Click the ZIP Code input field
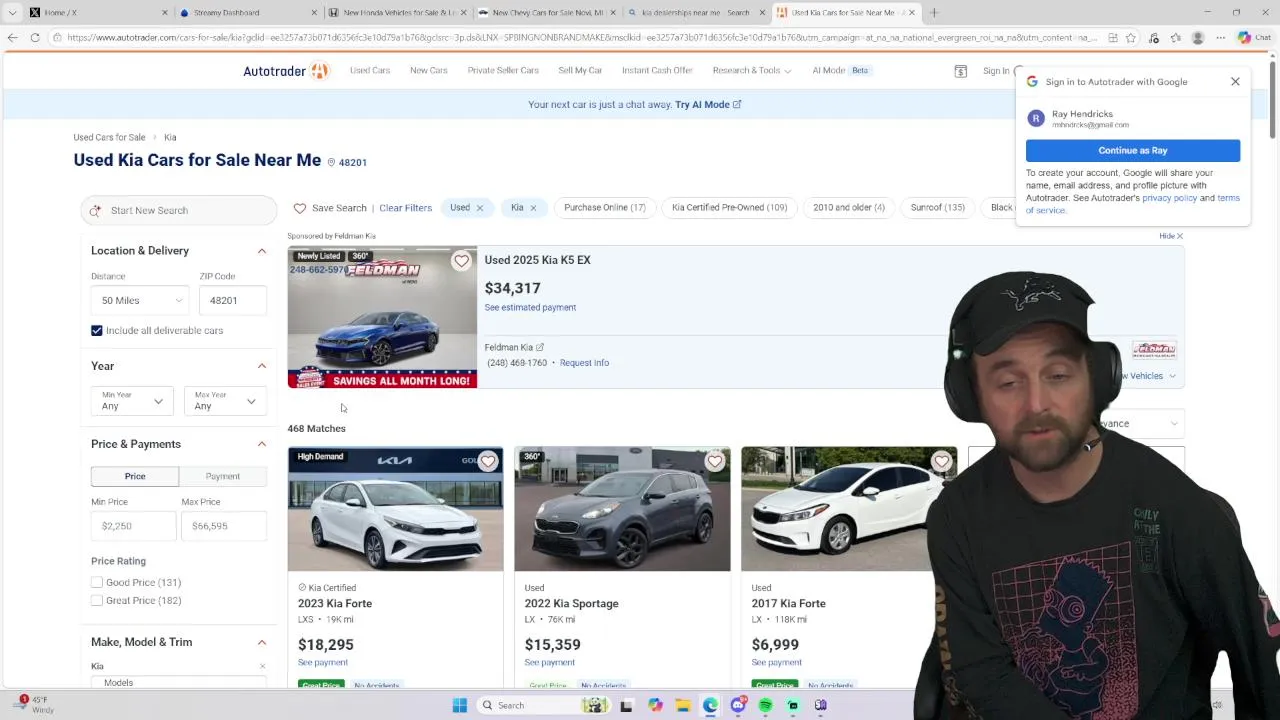Screen dimensions: 1280x720 tap(233, 300)
